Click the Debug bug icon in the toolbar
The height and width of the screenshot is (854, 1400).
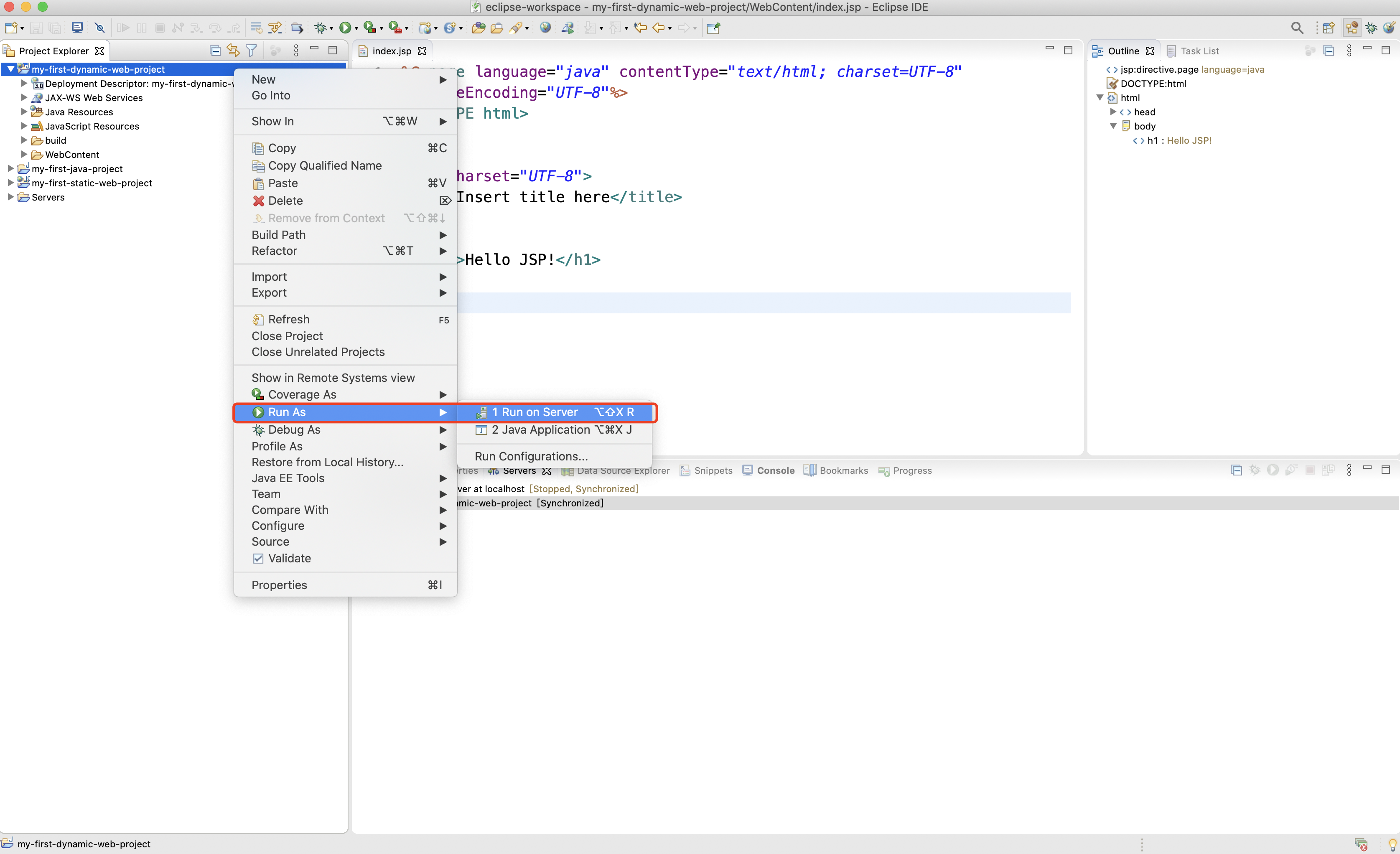tap(321, 27)
